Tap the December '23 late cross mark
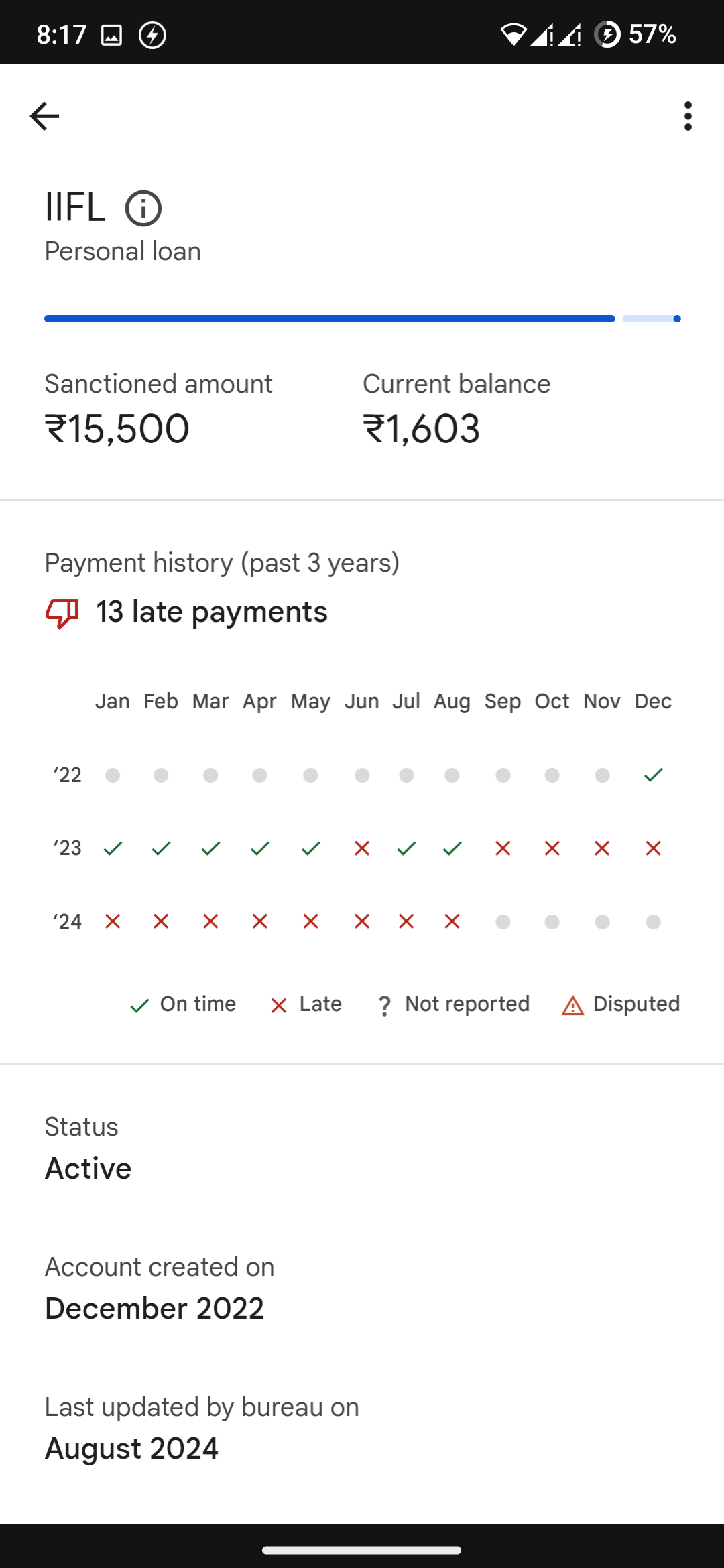 pyautogui.click(x=653, y=848)
